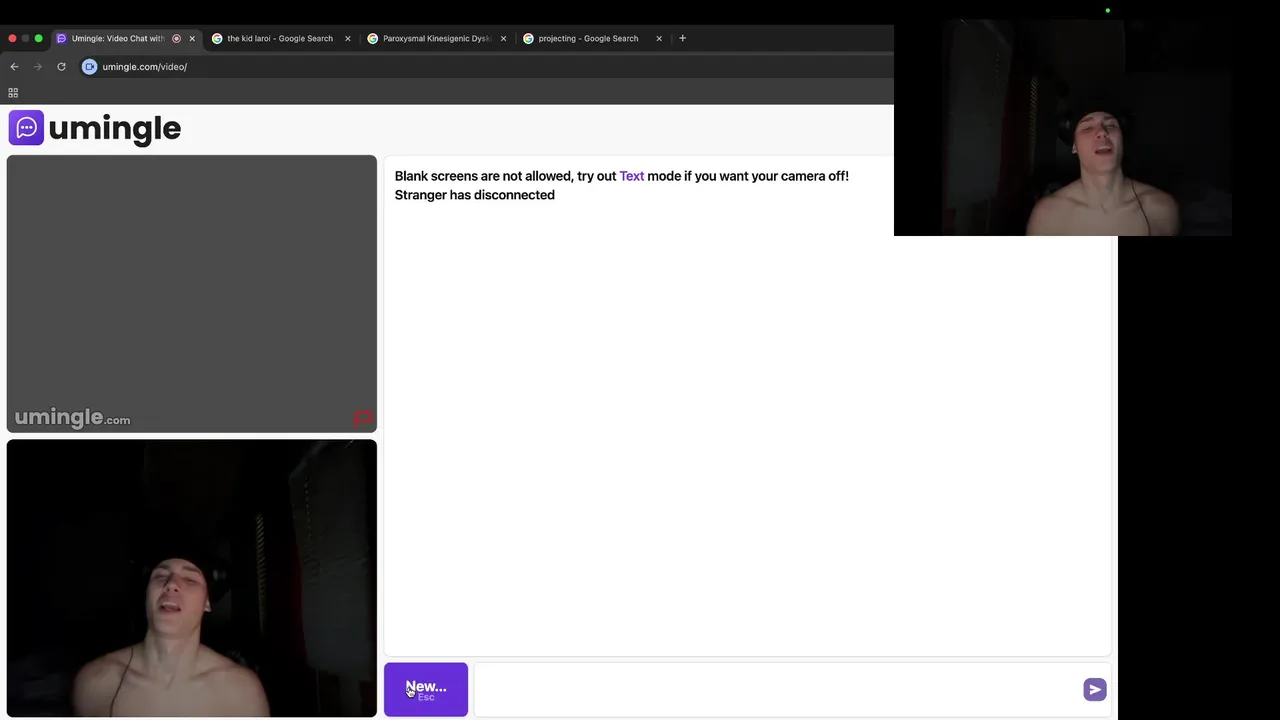Viewport: 1280px width, 720px height.
Task: Click the 'Text' mode link in chat
Action: 632,176
